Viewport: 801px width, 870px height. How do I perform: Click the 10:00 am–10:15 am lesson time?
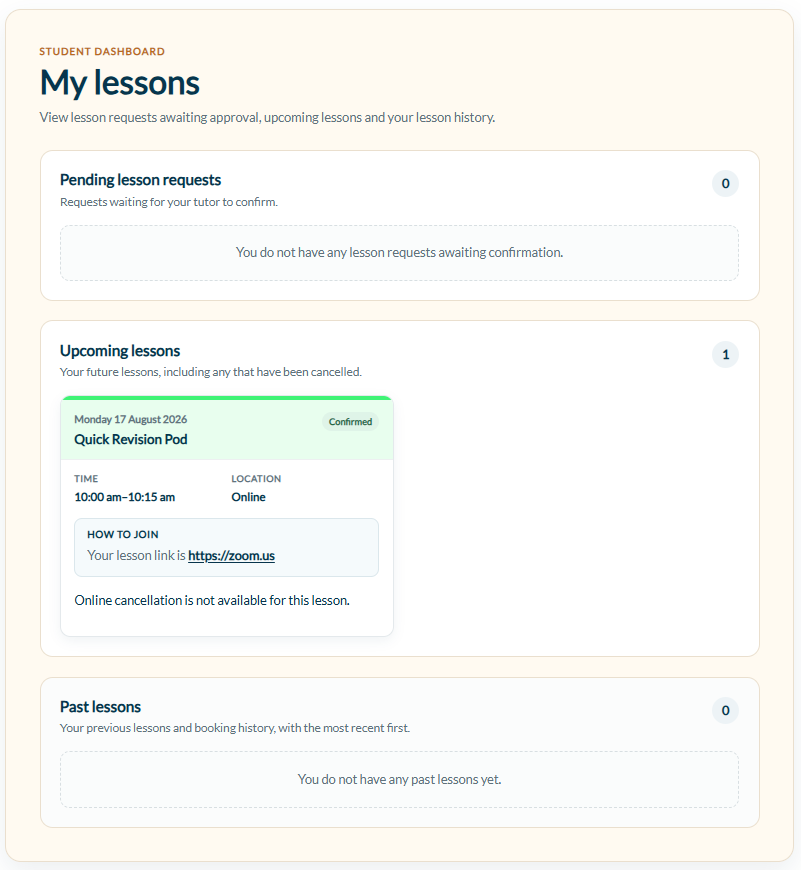coord(125,497)
